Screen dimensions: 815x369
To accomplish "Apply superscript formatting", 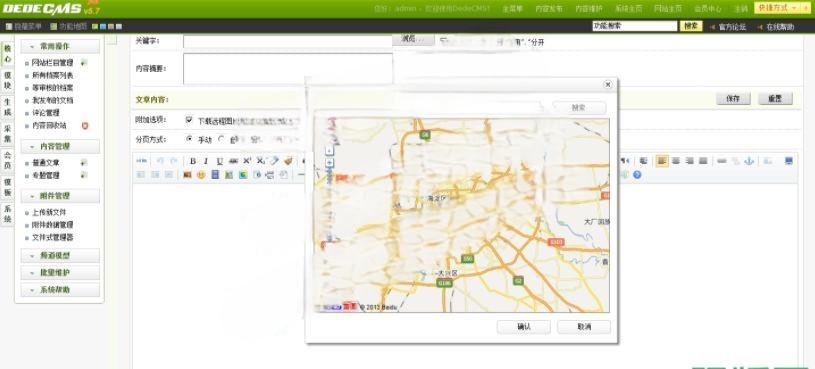I will coord(247,161).
